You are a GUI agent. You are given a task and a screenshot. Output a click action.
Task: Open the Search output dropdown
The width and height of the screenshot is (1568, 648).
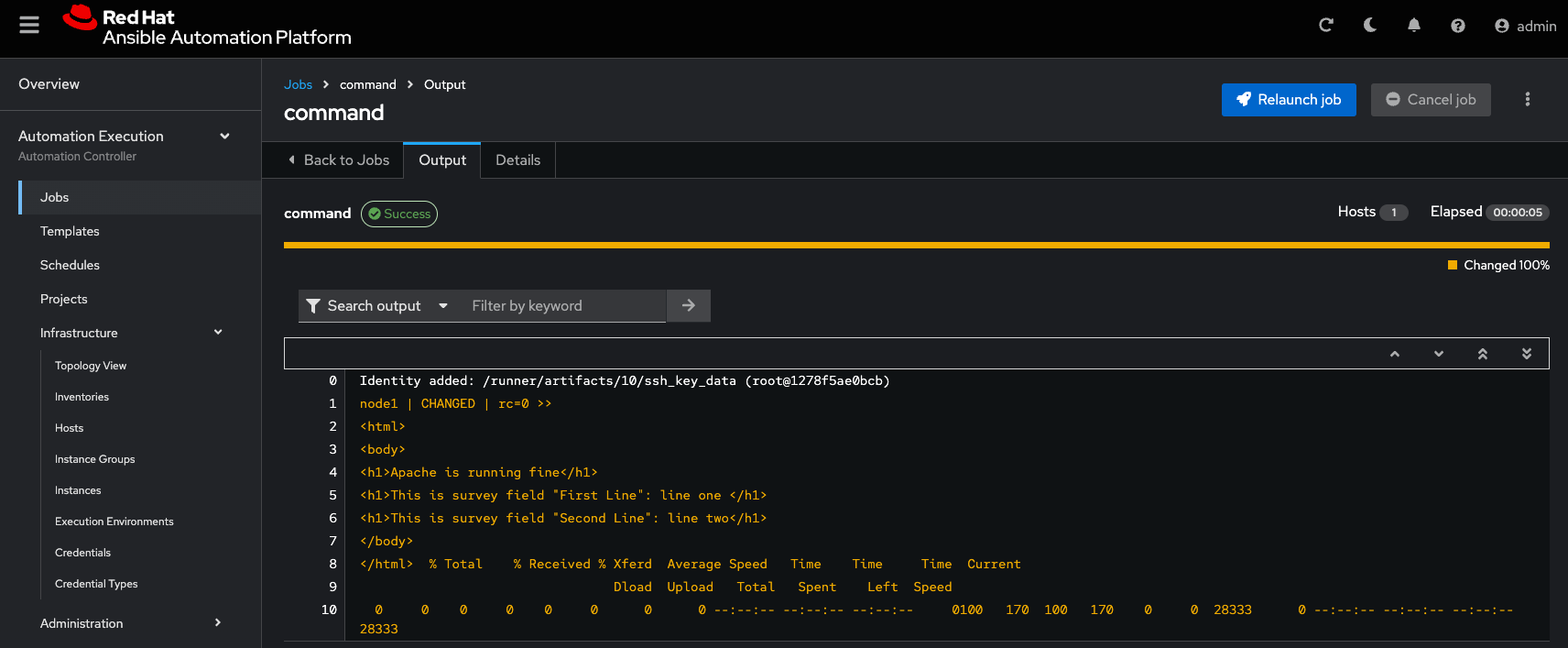click(x=377, y=306)
